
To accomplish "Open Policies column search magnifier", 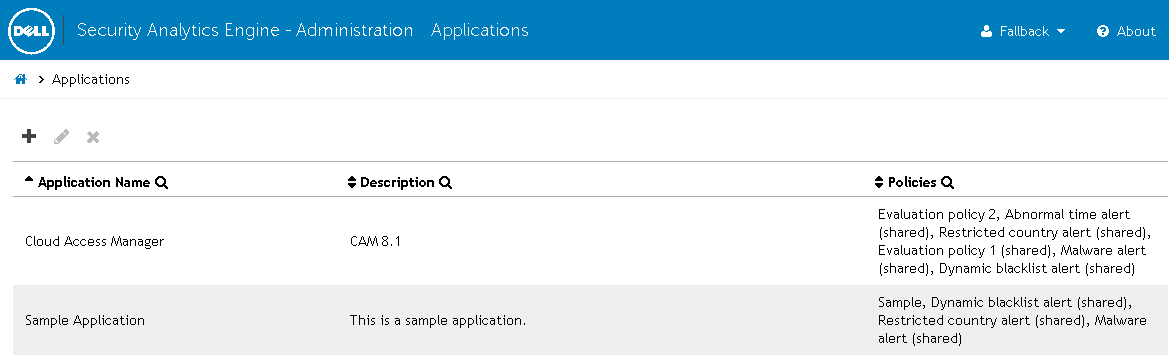I will coord(948,183).
